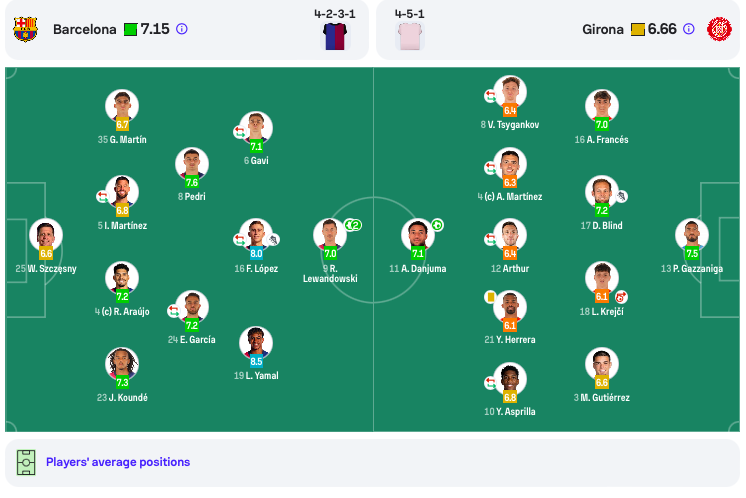Click the Girona club crest
Viewport: 746px width, 498px height.
coord(719,29)
